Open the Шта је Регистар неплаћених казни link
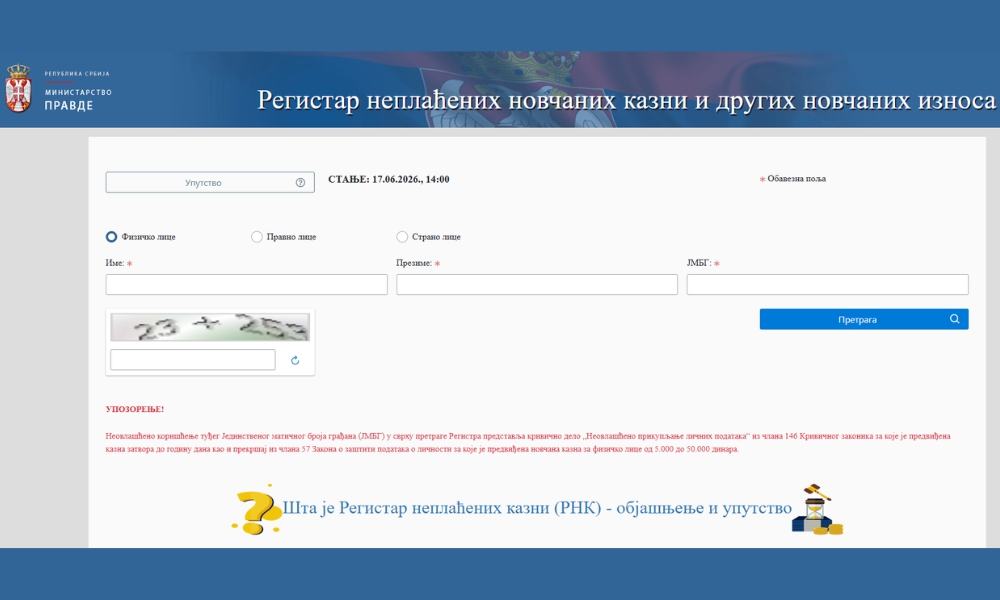1000x600 pixels. [x=537, y=508]
